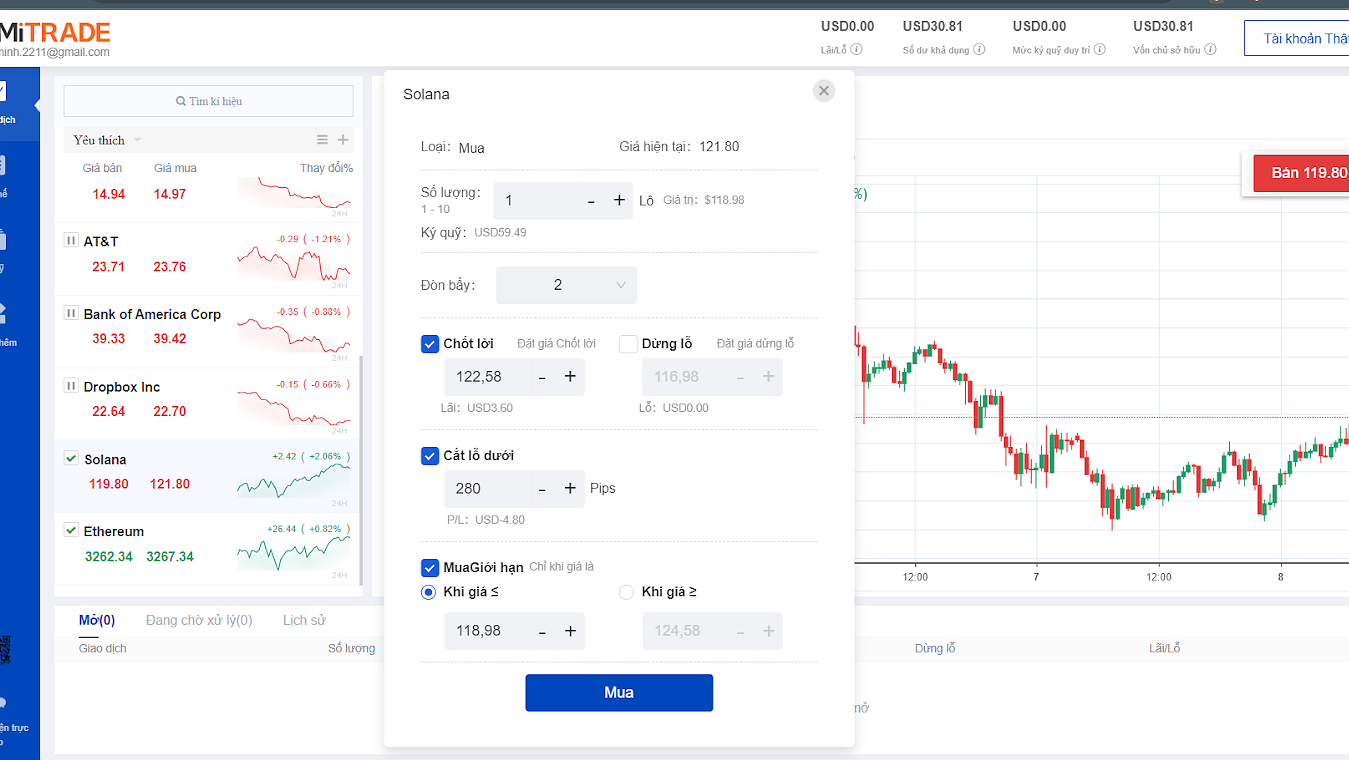This screenshot has width=1349, height=760.
Task: Open the Đang chờ xử lý tab
Action: pyautogui.click(x=199, y=620)
